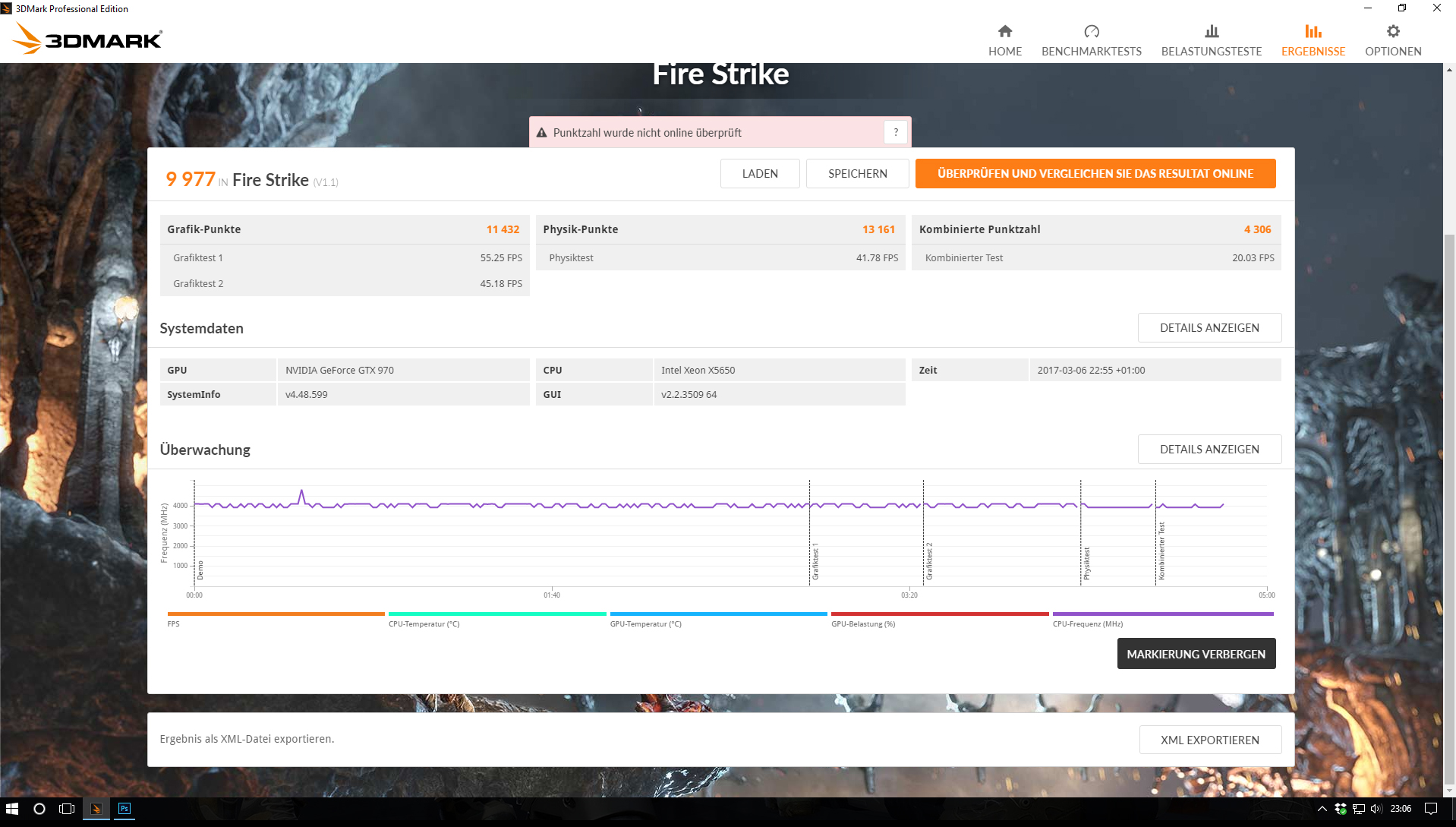
Task: Click the vertical scrollbar thumb
Action: (1449, 509)
